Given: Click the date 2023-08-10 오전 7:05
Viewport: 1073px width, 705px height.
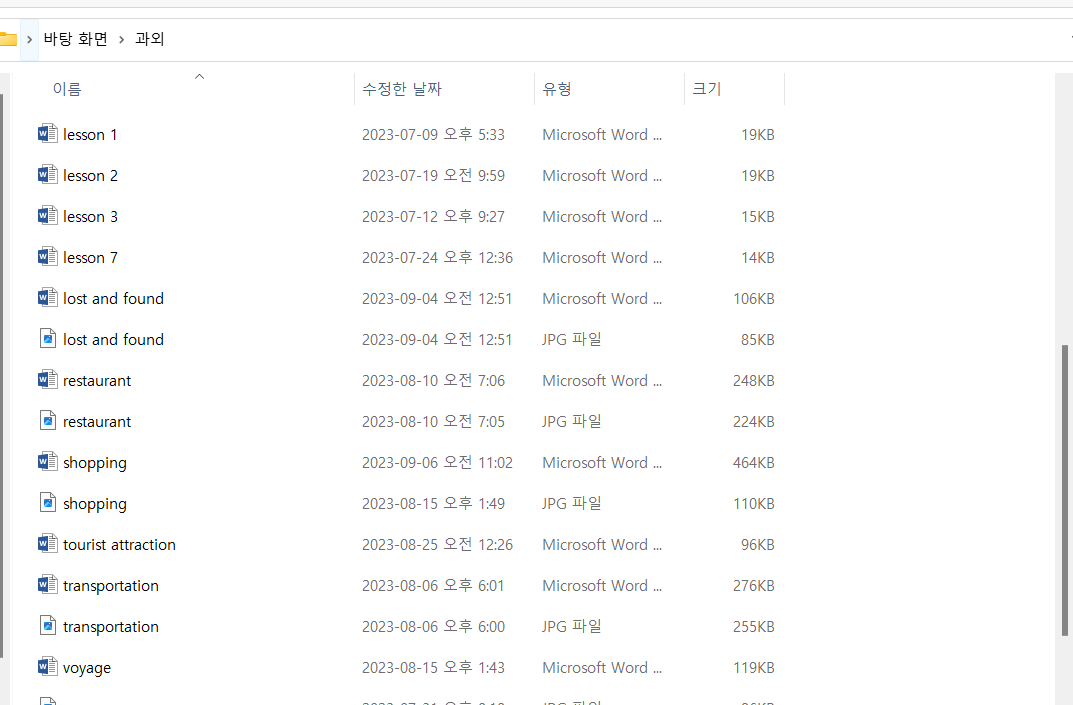Looking at the screenshot, I should (x=433, y=422).
